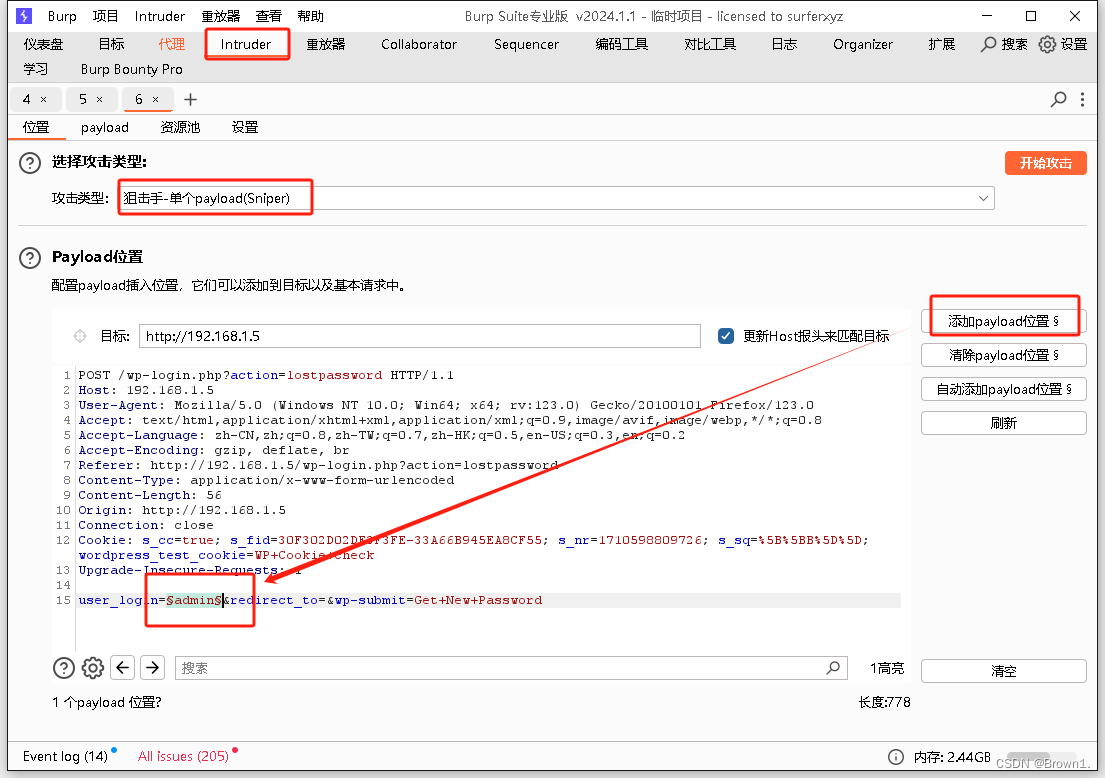Screen dimensions: 1105x778
Task: Open All issues (205) in status bar
Action: (x=183, y=756)
